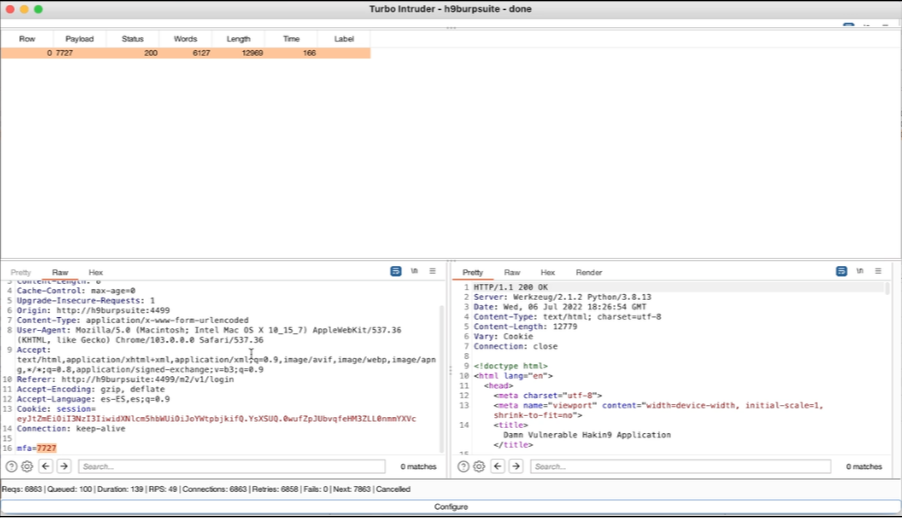The height and width of the screenshot is (518, 902).
Task: Open request search help icon
Action: (11, 466)
